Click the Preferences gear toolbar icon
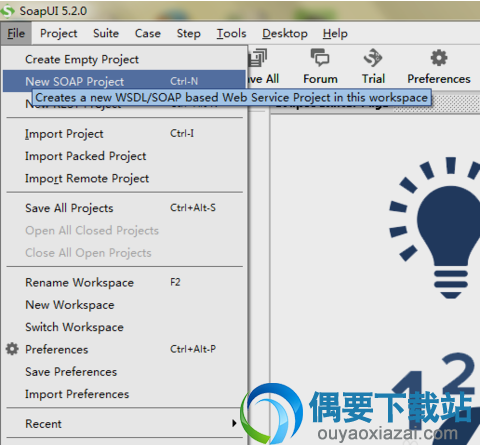Screen dimensions: 483x445 click(x=439, y=58)
